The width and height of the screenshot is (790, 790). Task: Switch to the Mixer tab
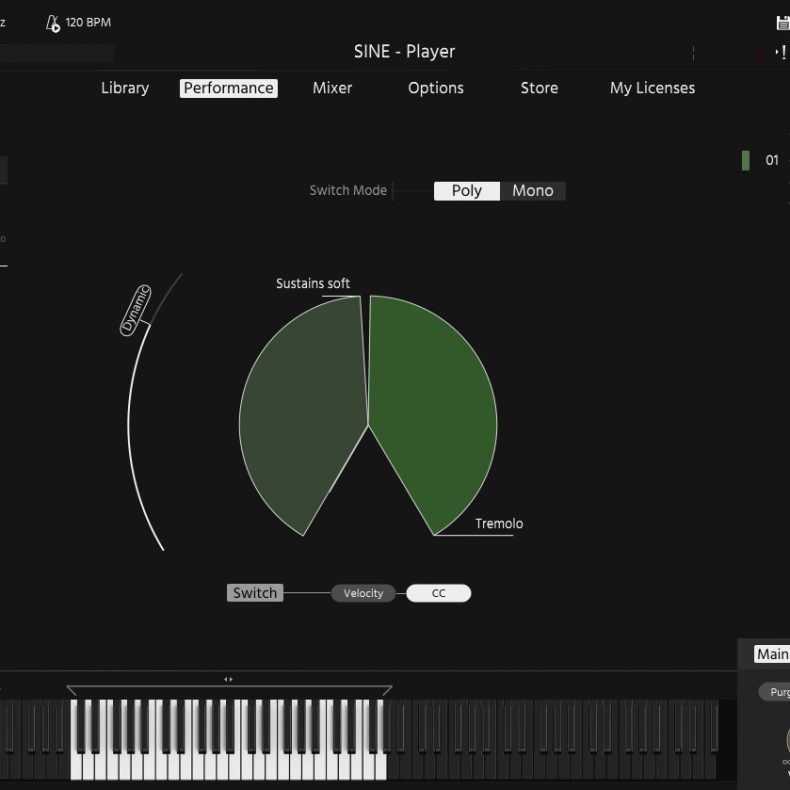coord(333,88)
